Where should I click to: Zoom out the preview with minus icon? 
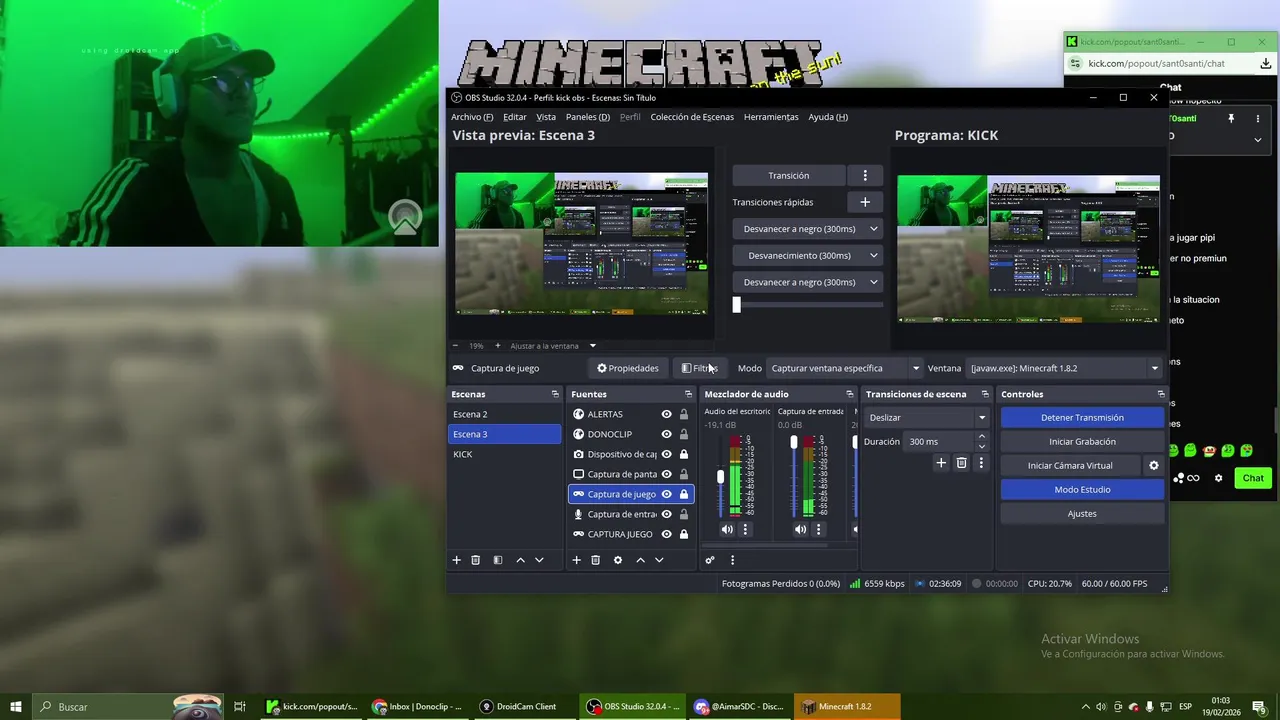(x=456, y=346)
